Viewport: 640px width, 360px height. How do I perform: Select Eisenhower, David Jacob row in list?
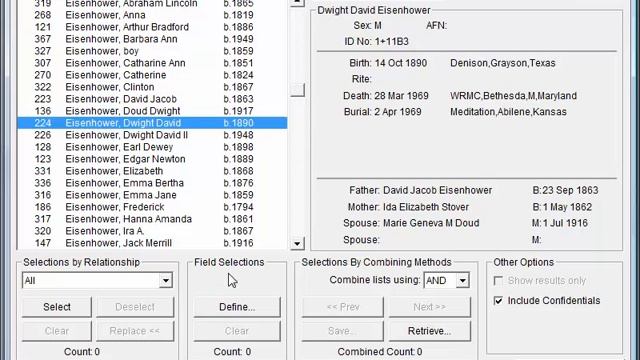point(152,99)
